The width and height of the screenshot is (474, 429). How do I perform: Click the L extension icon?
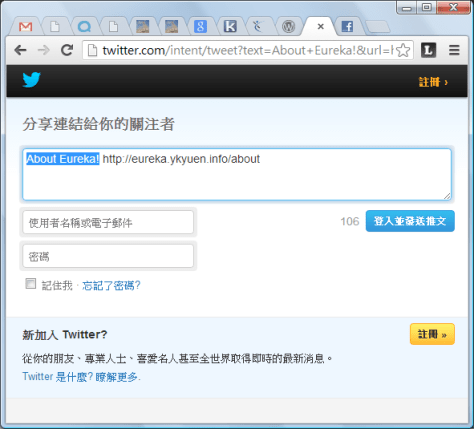pyautogui.click(x=428, y=50)
